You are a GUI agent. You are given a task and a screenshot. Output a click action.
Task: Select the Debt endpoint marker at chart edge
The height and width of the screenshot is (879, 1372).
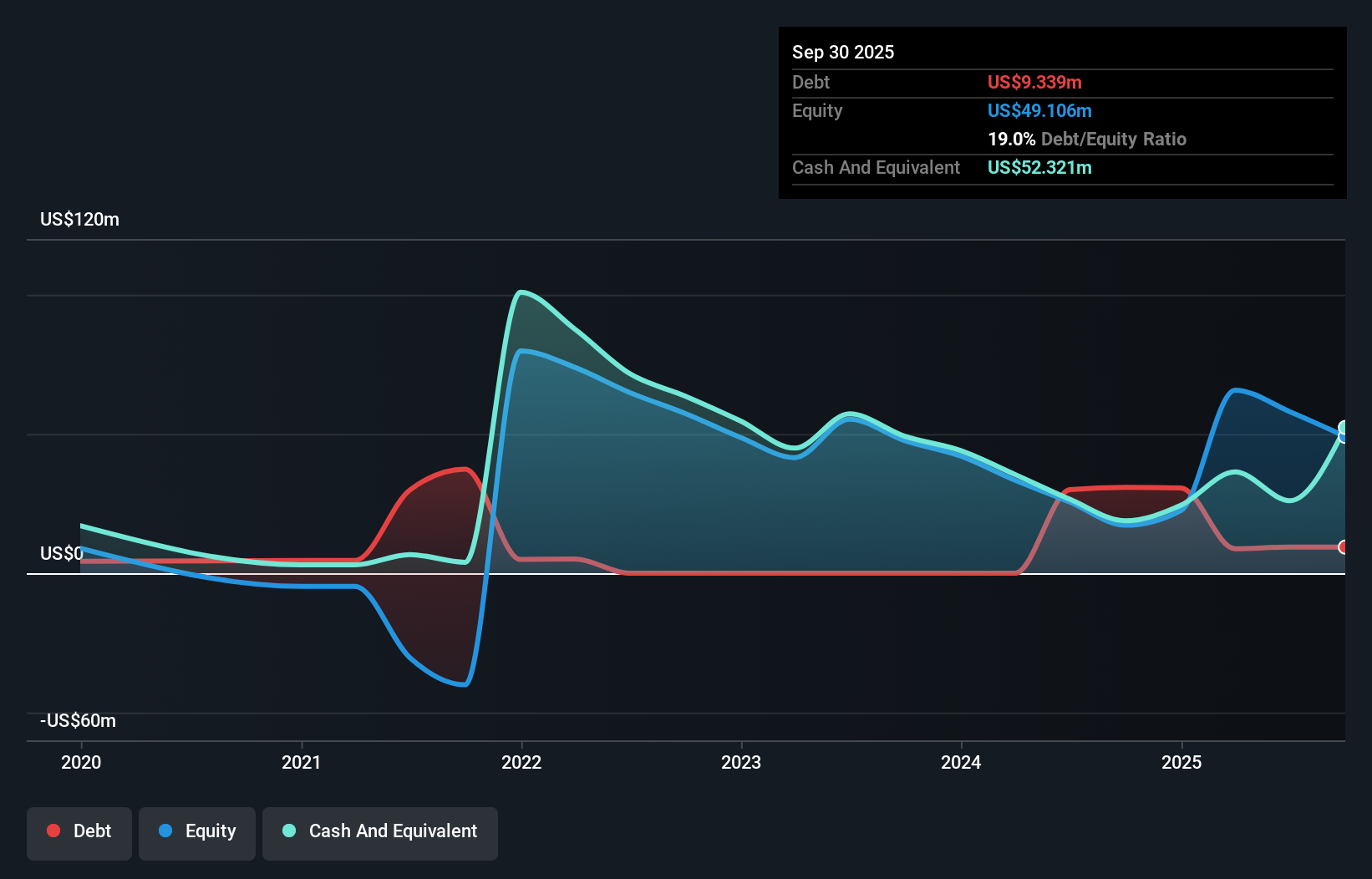pyautogui.click(x=1342, y=548)
